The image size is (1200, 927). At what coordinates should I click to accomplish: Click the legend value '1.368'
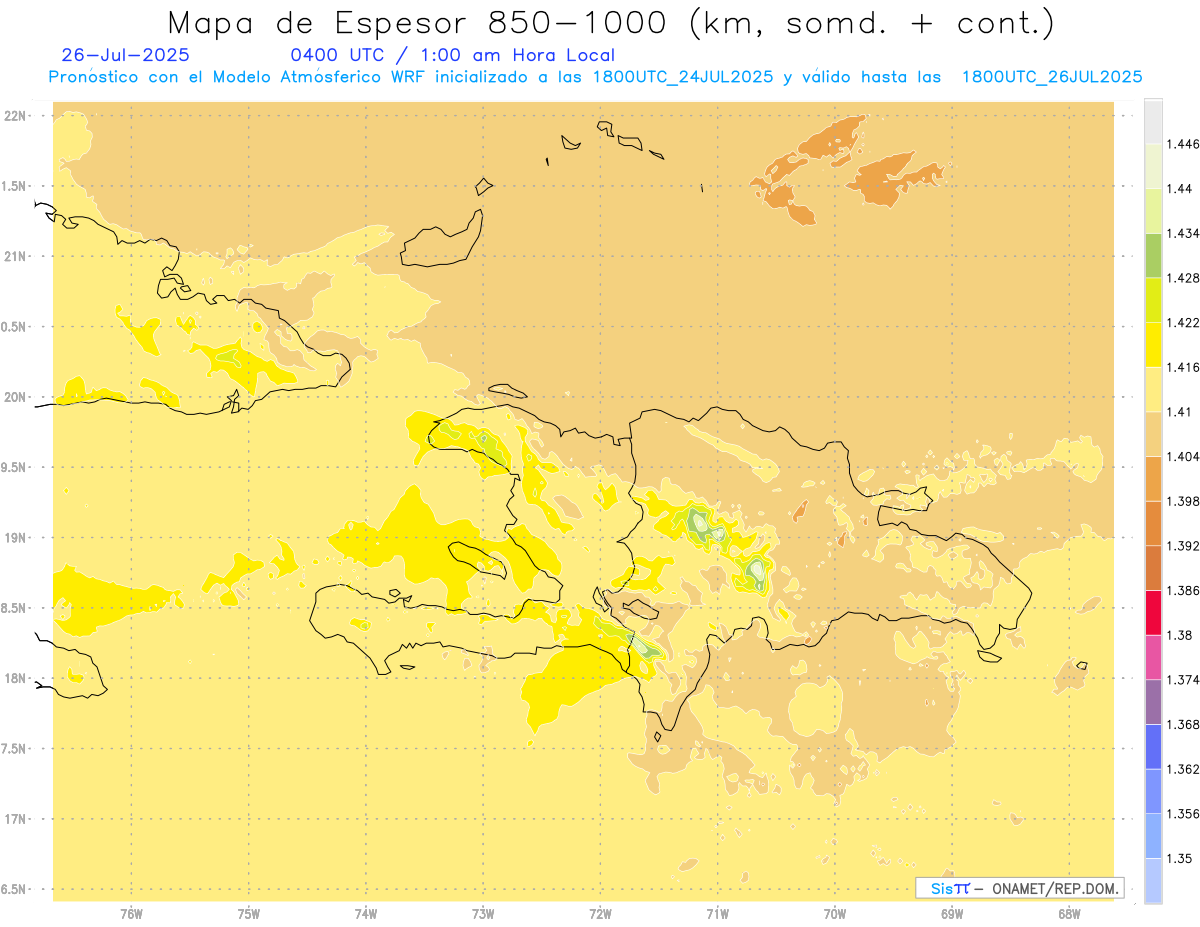(x=1185, y=725)
